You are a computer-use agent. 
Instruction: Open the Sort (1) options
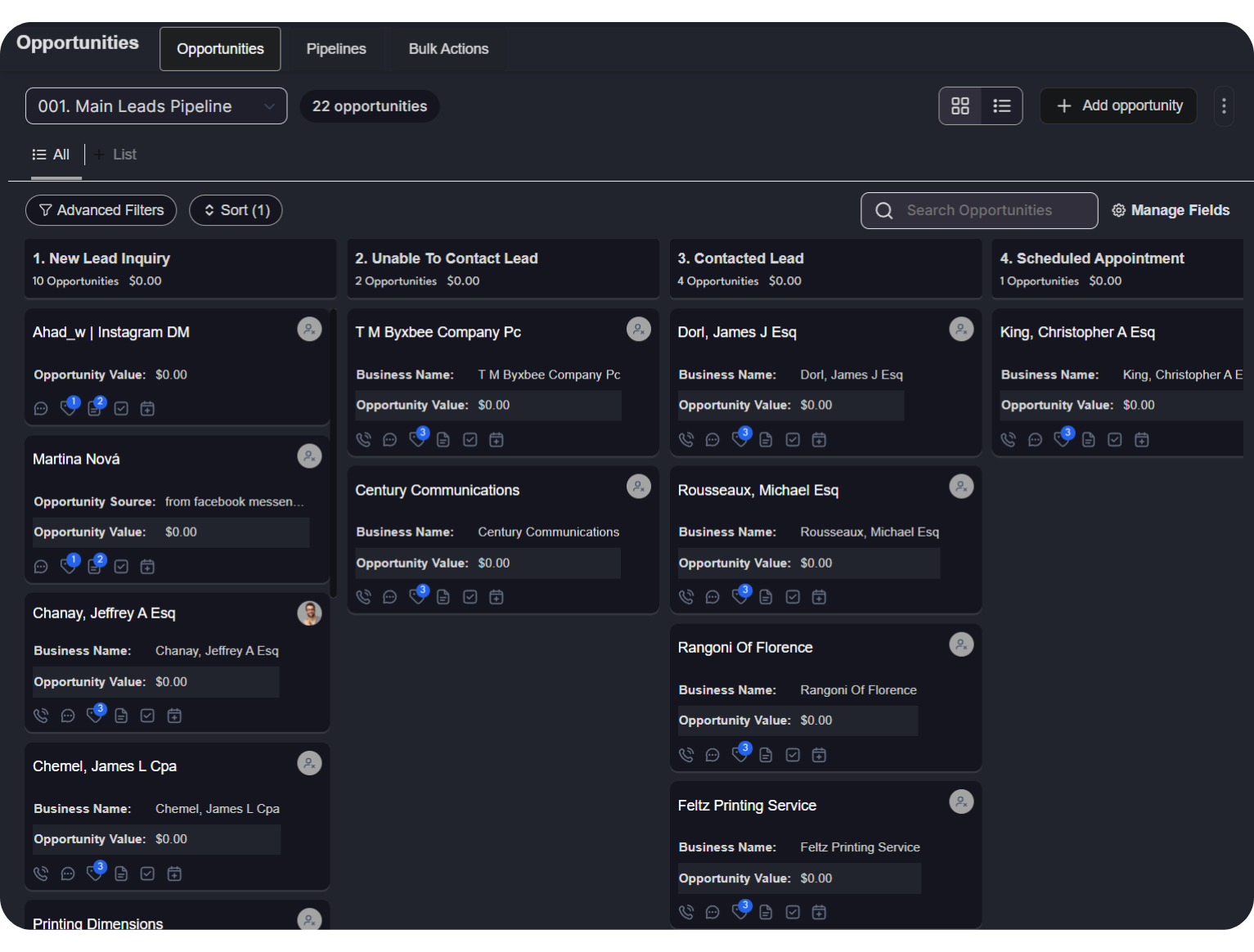click(236, 210)
